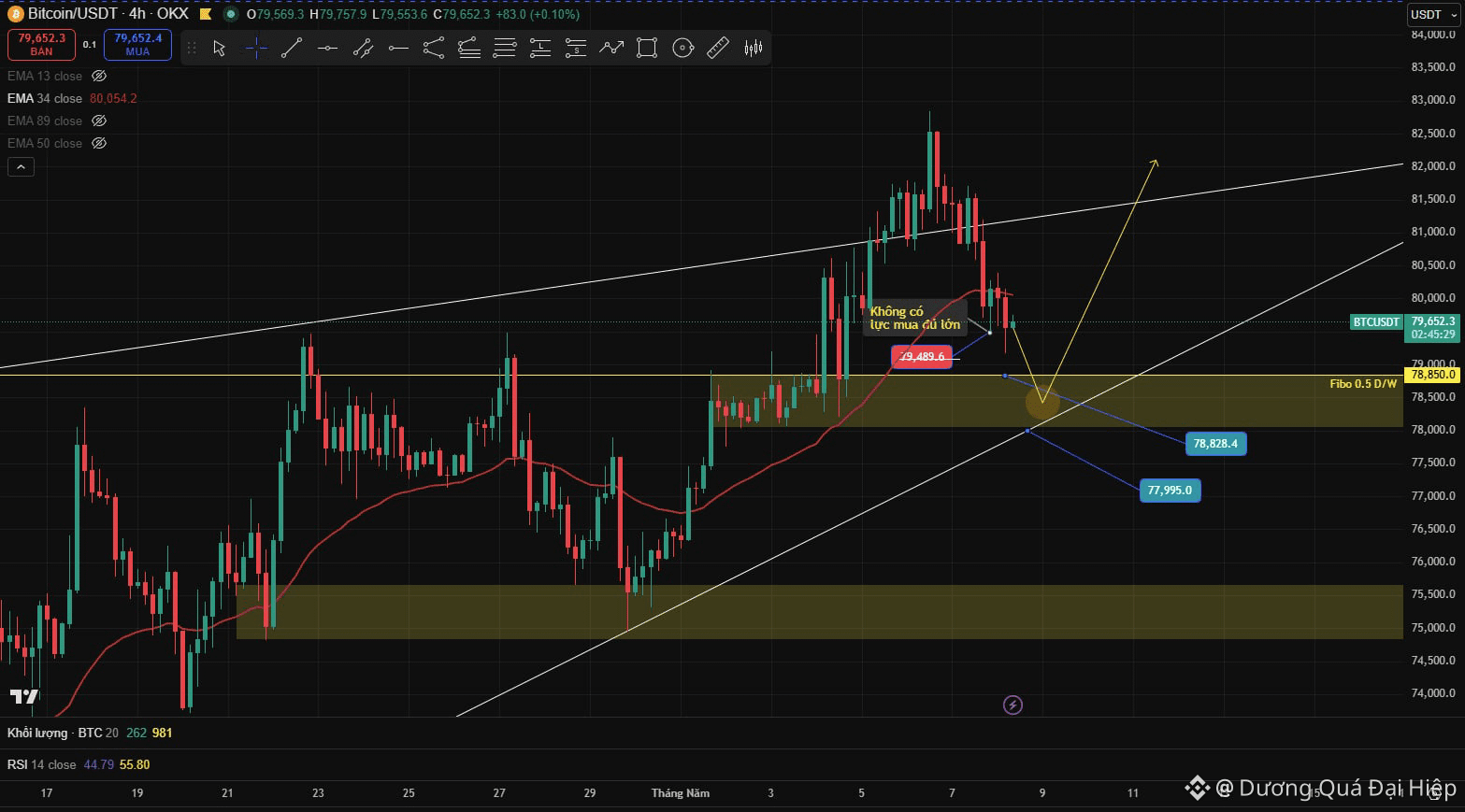1465x812 pixels.
Task: Choose the circle drawing tool
Action: (x=683, y=48)
